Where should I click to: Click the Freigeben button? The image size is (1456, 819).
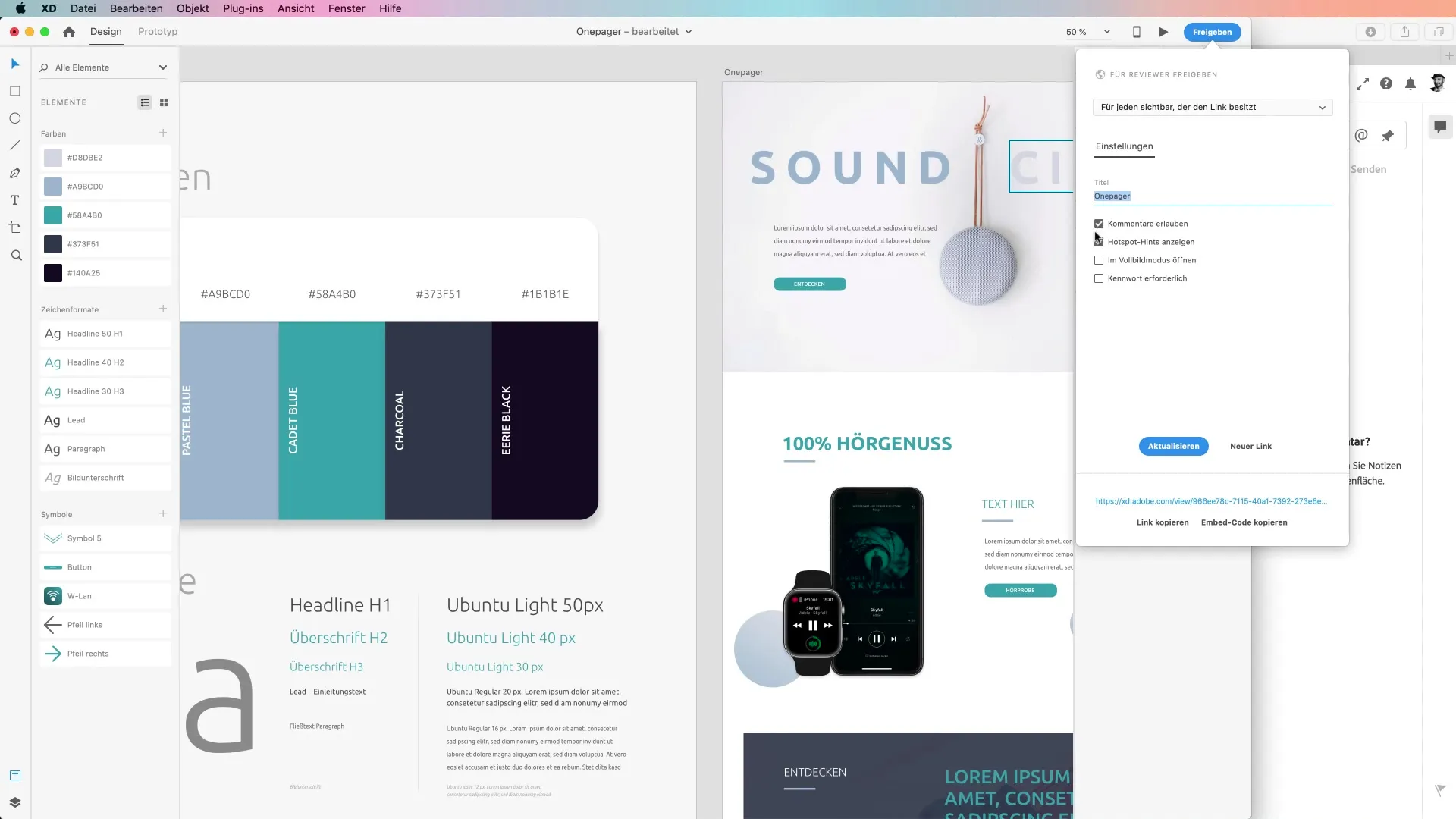[1212, 32]
